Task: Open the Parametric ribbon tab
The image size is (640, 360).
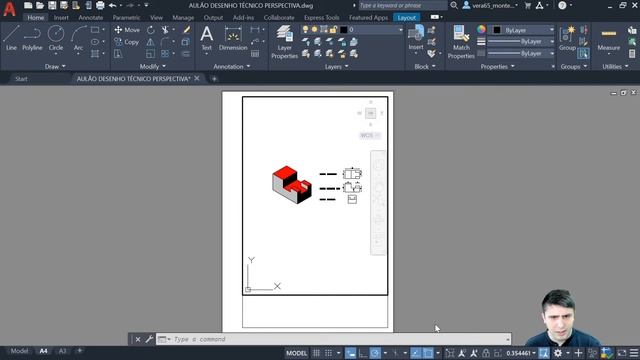Action: click(x=126, y=18)
